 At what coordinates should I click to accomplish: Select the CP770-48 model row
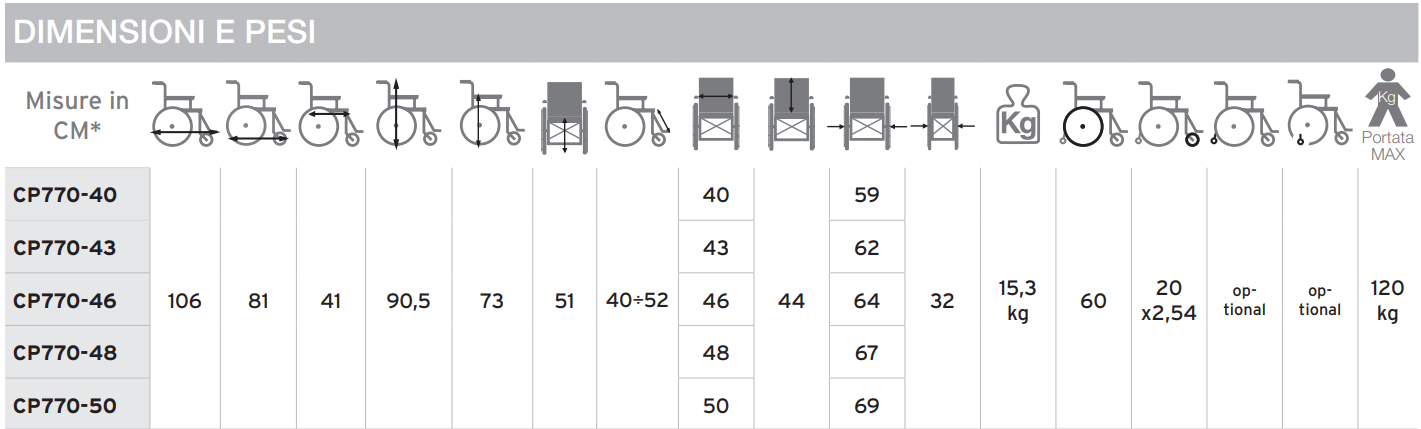click(x=66, y=353)
